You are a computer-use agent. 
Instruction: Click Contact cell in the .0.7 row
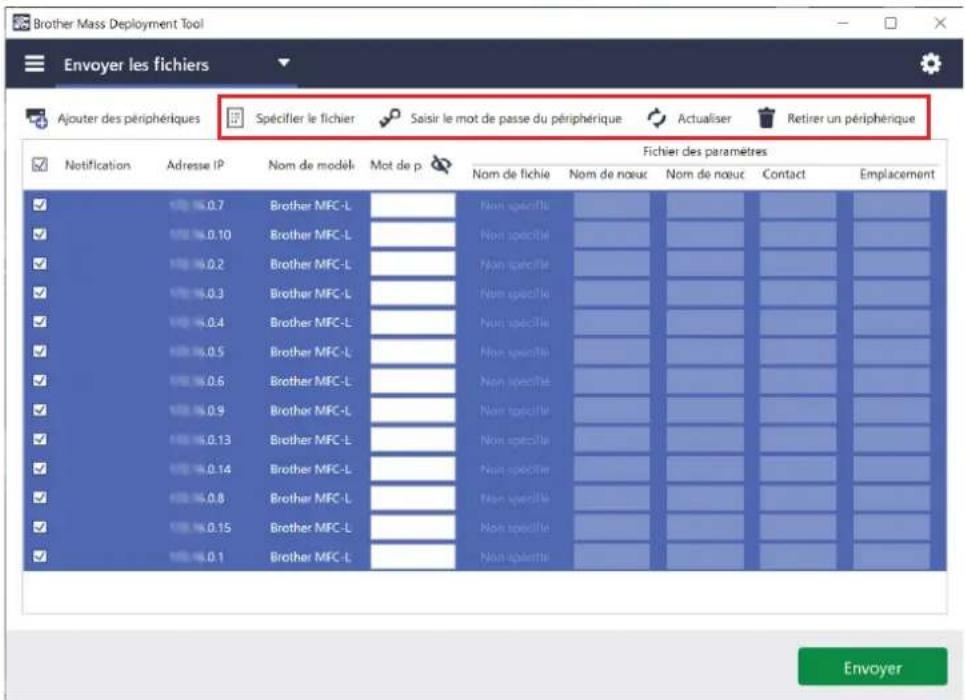pyautogui.click(x=798, y=206)
